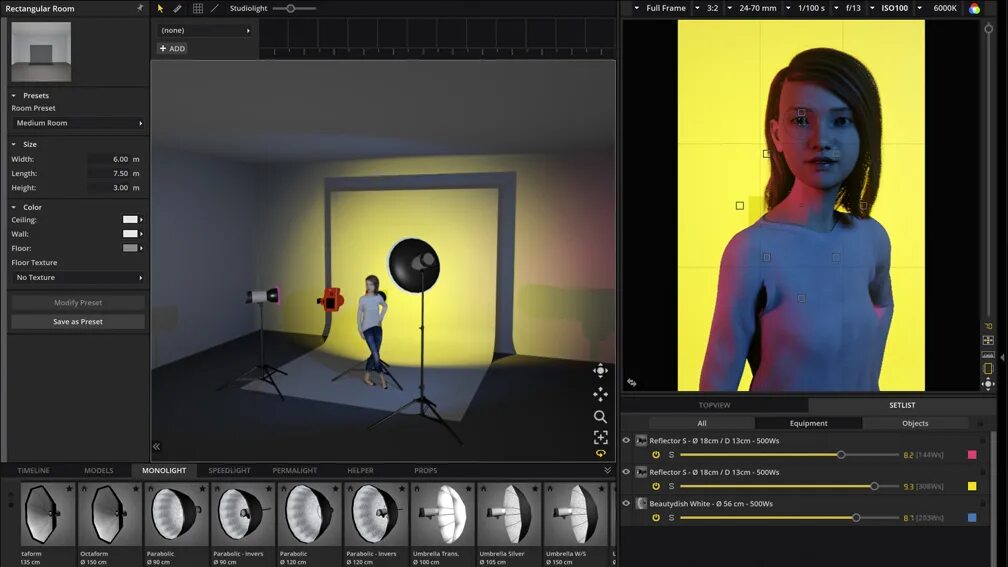Select the arrow pointer tool in top toolbar
This screenshot has height=567, width=1008.
point(160,8)
